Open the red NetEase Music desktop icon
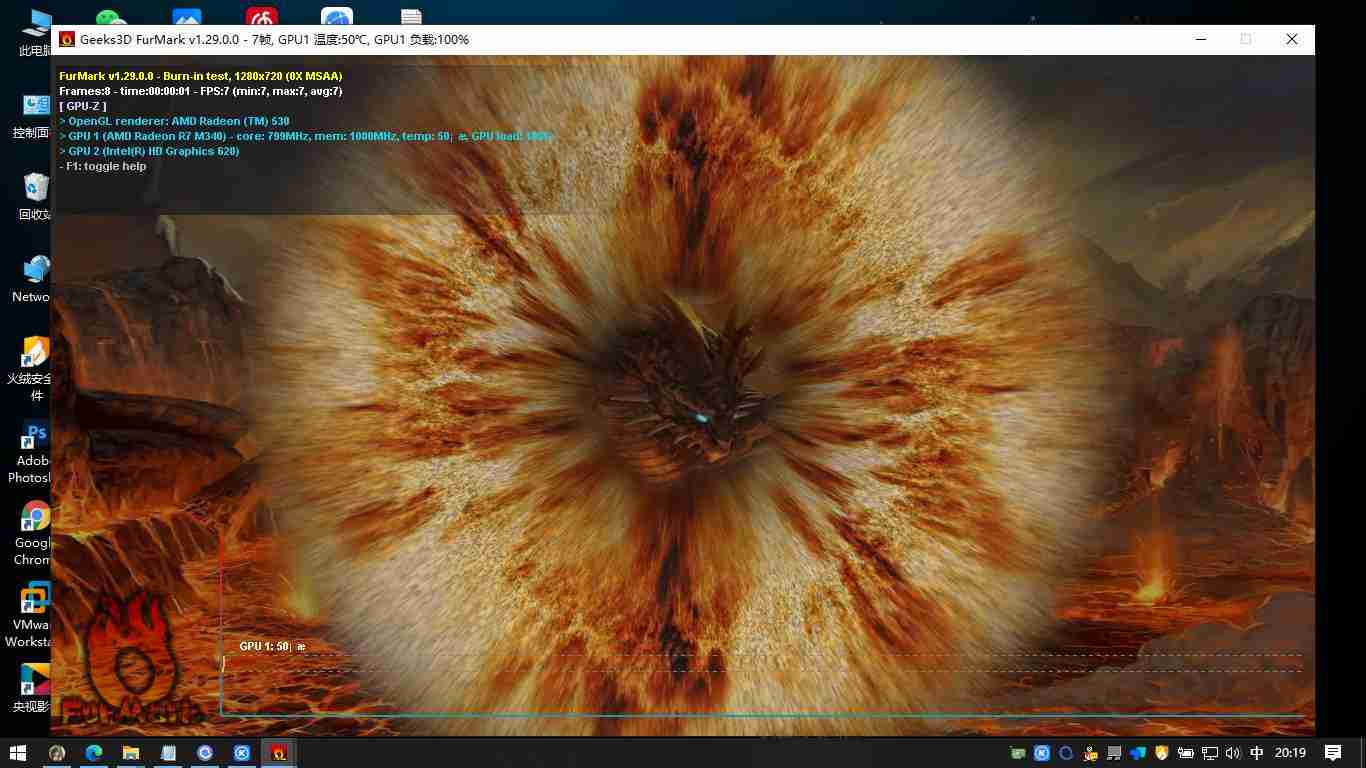This screenshot has height=768, width=1366. click(262, 16)
